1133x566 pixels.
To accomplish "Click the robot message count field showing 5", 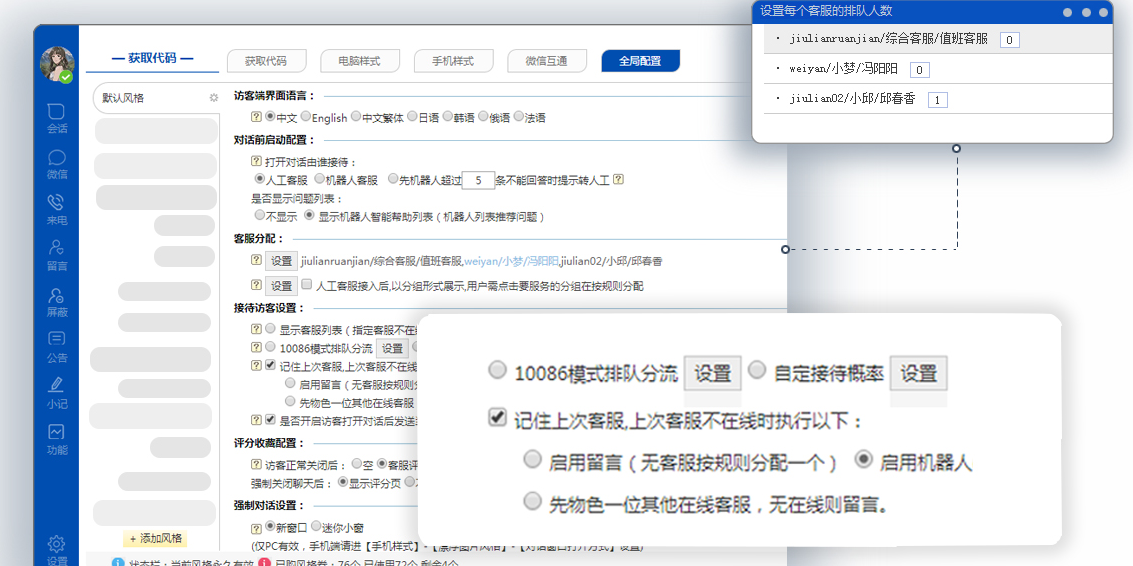I will [x=479, y=181].
